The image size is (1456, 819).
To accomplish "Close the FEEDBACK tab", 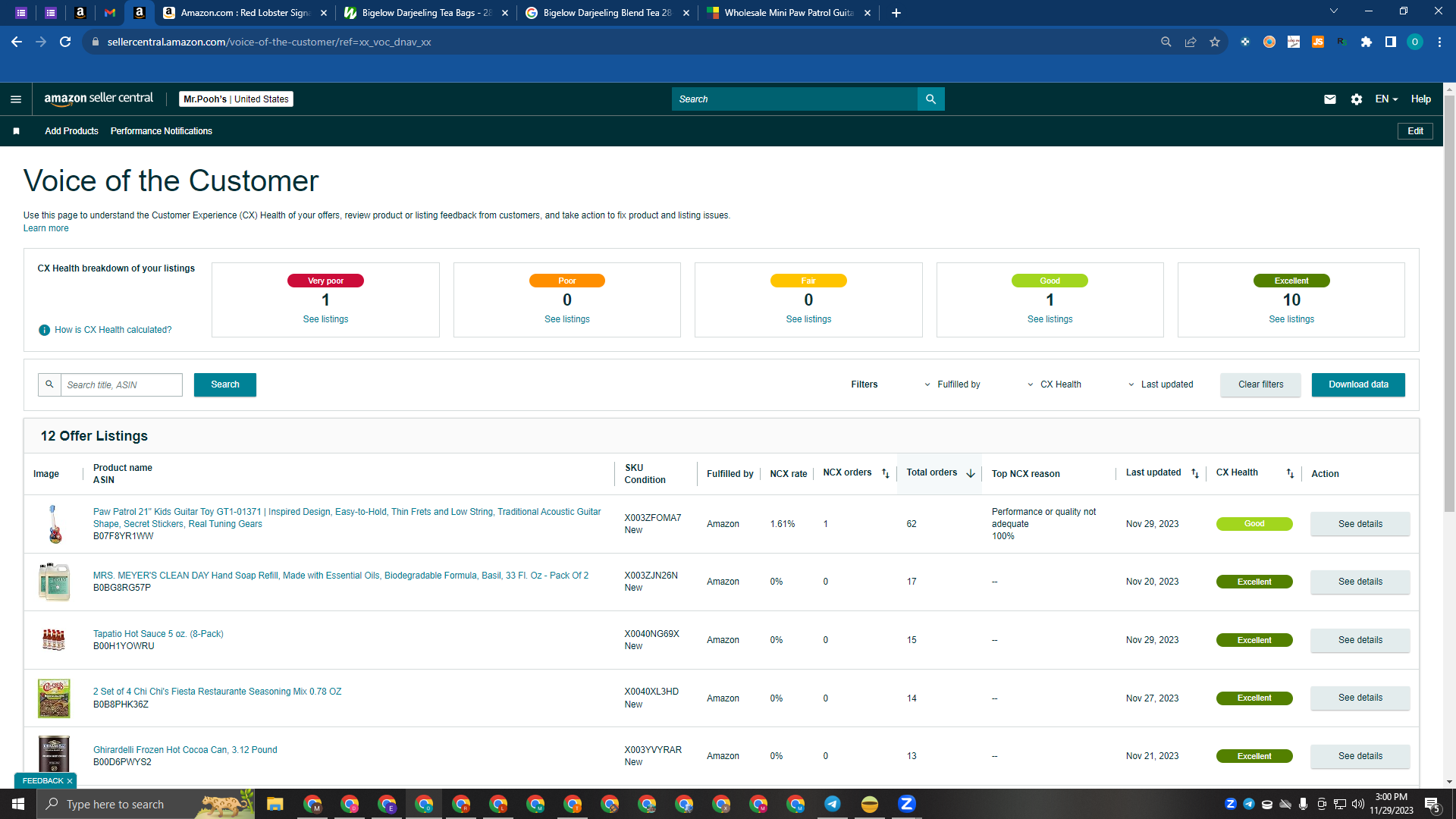I will (x=70, y=781).
